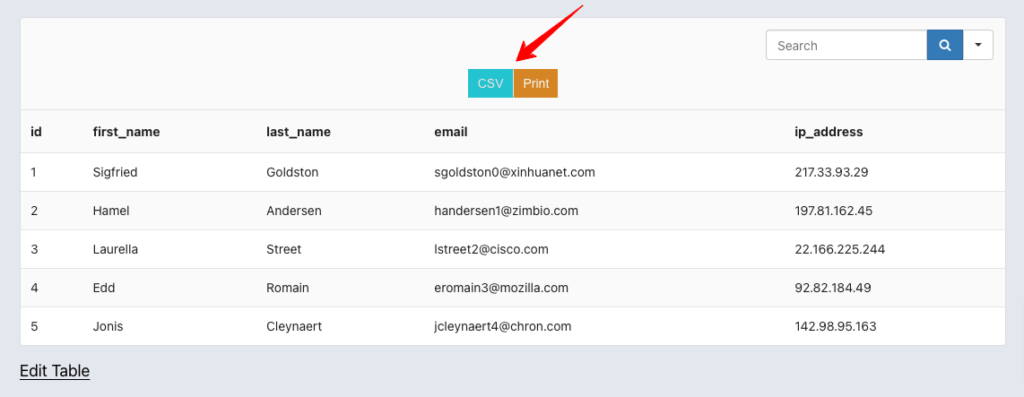Sort by the last_name column header
1024x397 pixels.
298,132
